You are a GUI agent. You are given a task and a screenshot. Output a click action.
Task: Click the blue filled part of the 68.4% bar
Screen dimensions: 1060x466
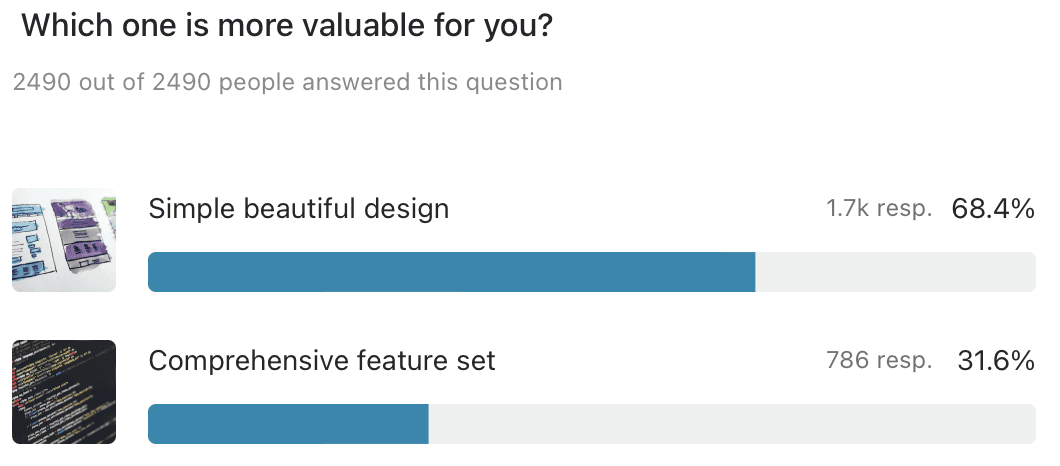pos(450,272)
